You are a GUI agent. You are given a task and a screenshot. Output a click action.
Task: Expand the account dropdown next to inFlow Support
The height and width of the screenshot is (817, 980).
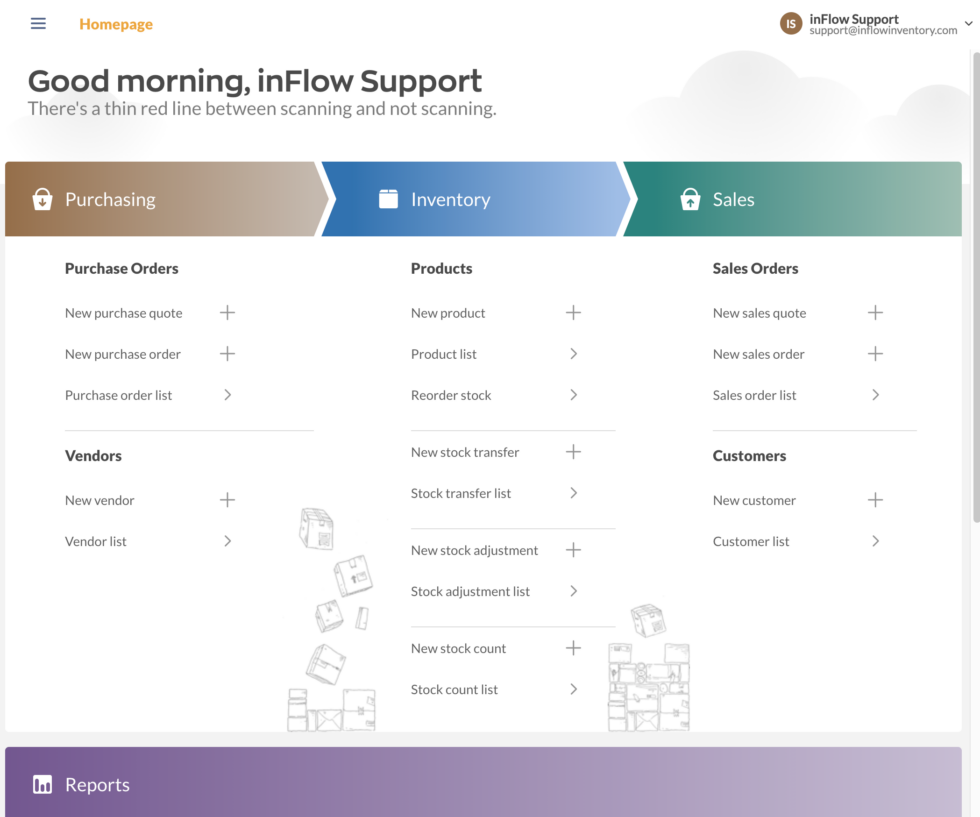pyautogui.click(x=968, y=23)
